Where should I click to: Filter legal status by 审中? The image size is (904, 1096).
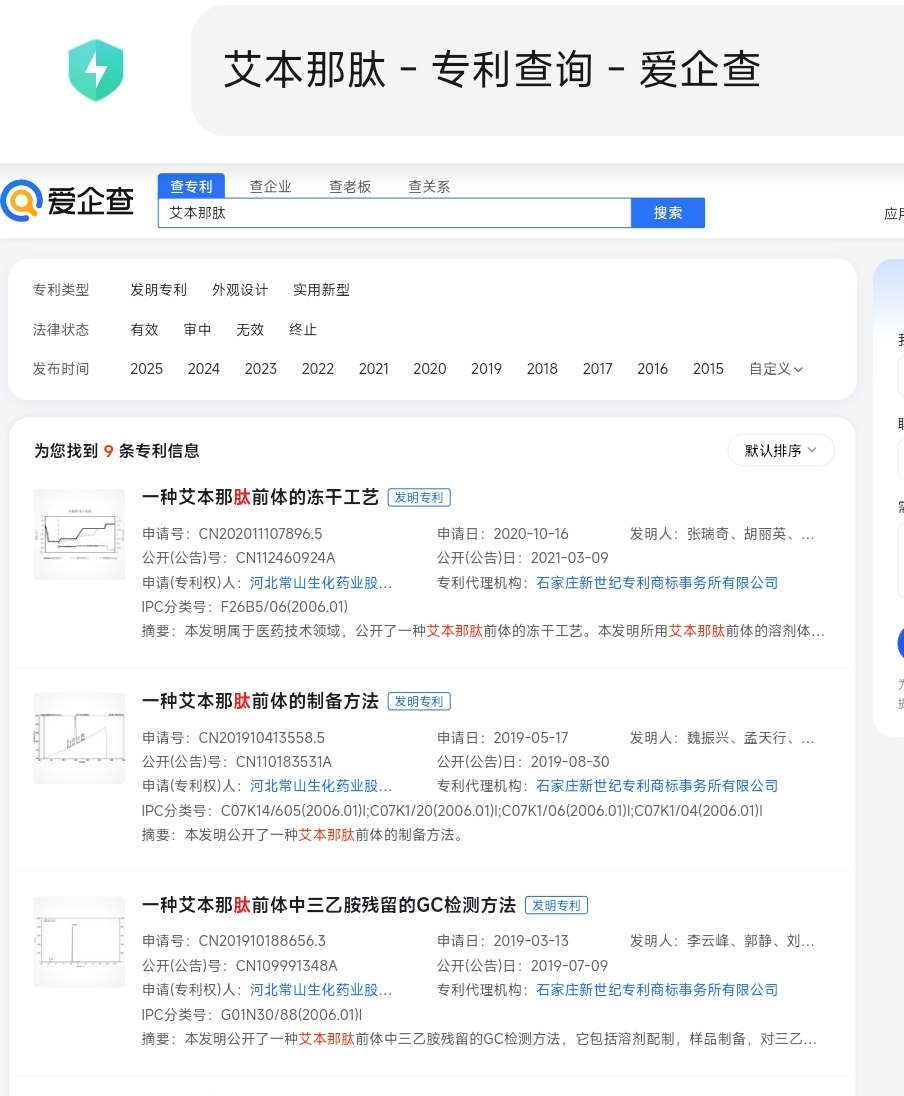(x=197, y=329)
